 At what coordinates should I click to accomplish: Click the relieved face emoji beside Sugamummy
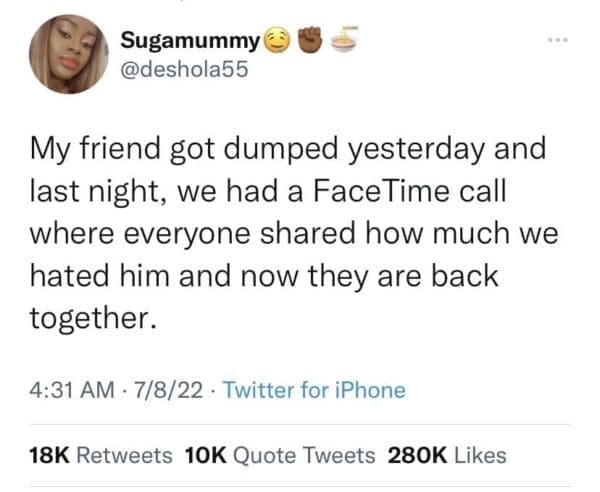coord(277,43)
